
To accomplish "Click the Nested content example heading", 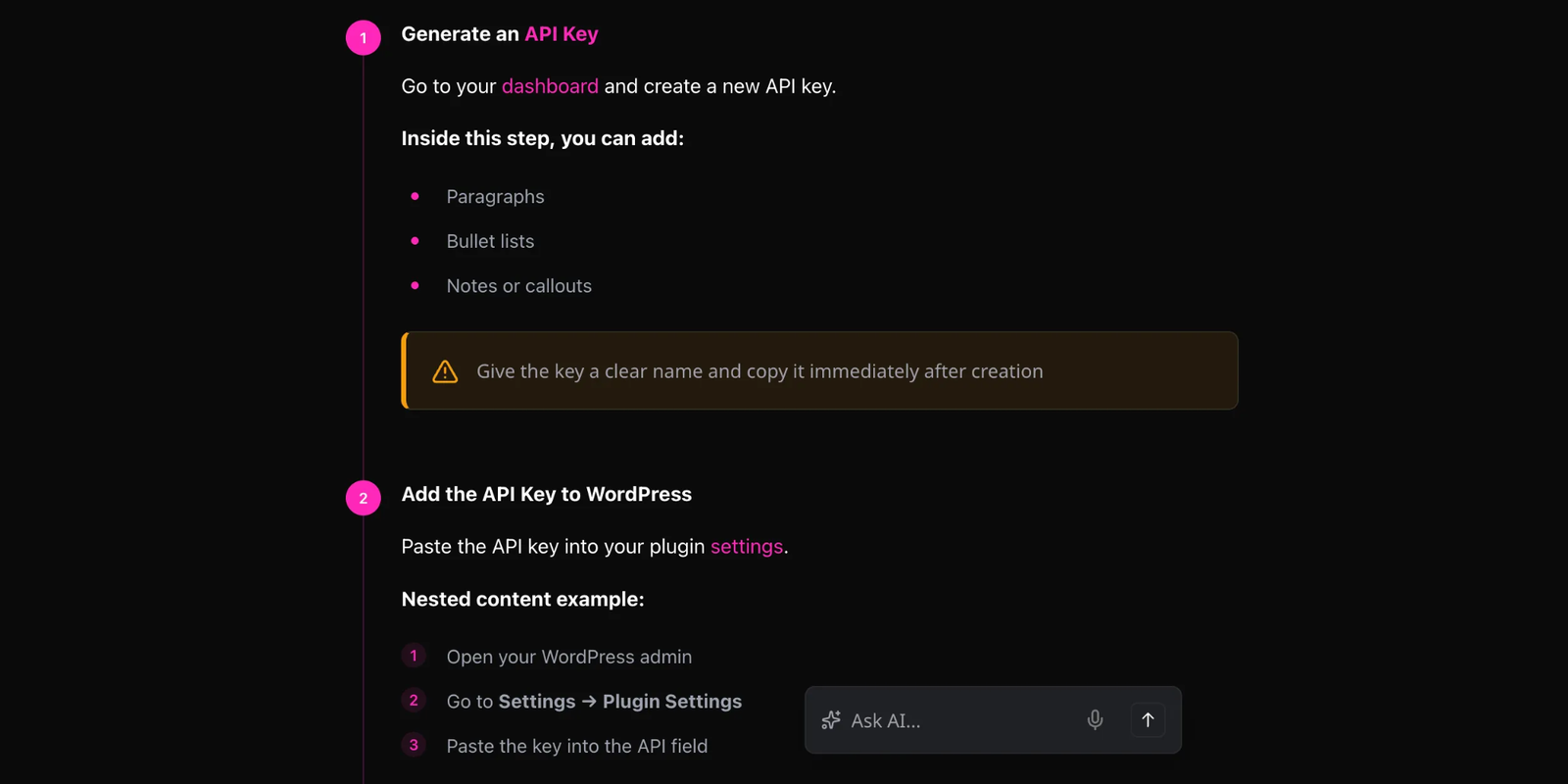I will [x=522, y=600].
